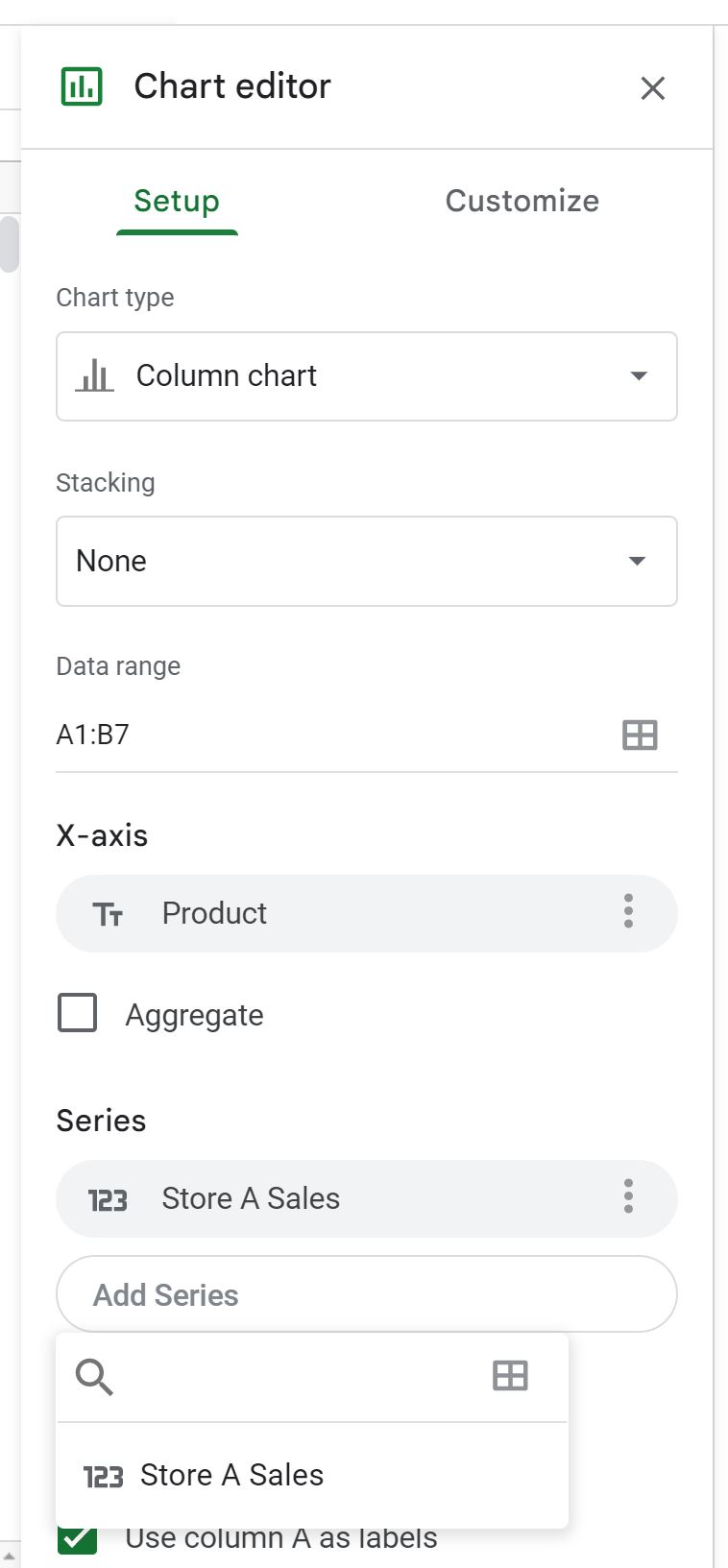728x1568 pixels.
Task: Close the Chart editor panel
Action: click(653, 88)
